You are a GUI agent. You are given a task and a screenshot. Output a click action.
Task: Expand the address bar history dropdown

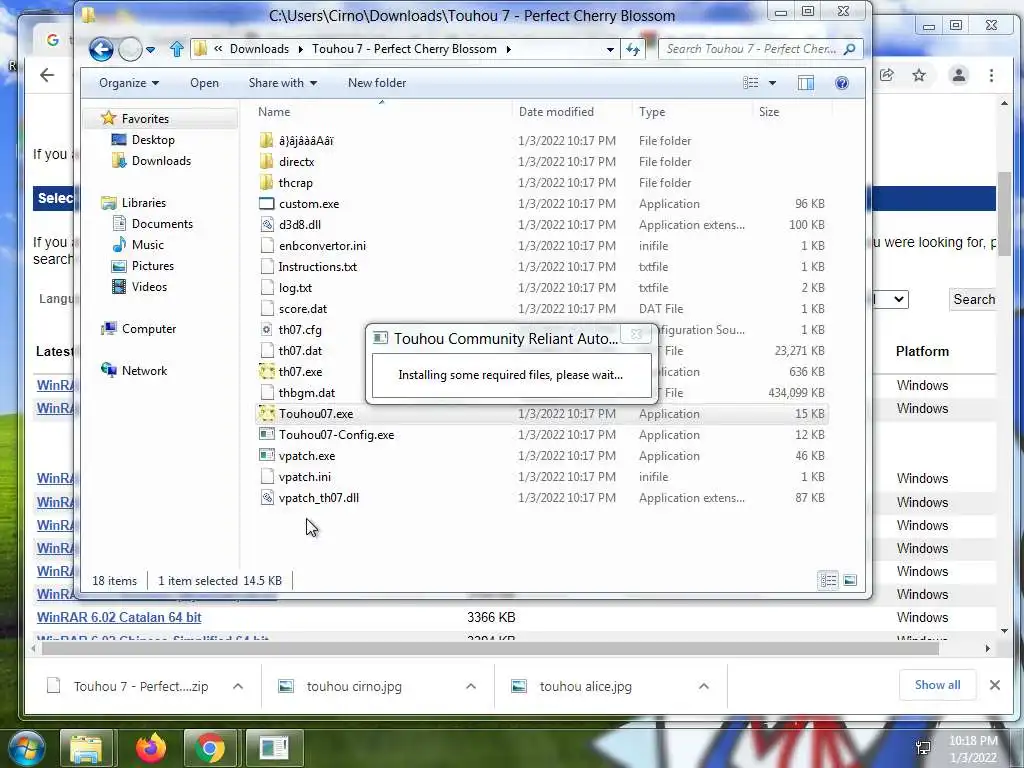point(610,49)
